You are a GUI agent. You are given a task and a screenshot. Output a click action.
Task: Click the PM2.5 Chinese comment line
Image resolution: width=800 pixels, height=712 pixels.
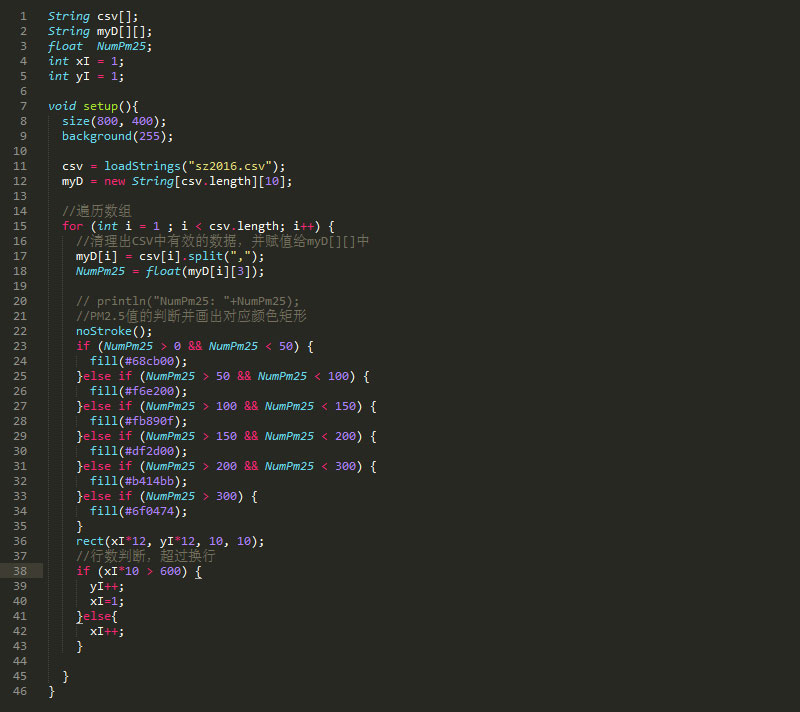pyautogui.click(x=191, y=316)
